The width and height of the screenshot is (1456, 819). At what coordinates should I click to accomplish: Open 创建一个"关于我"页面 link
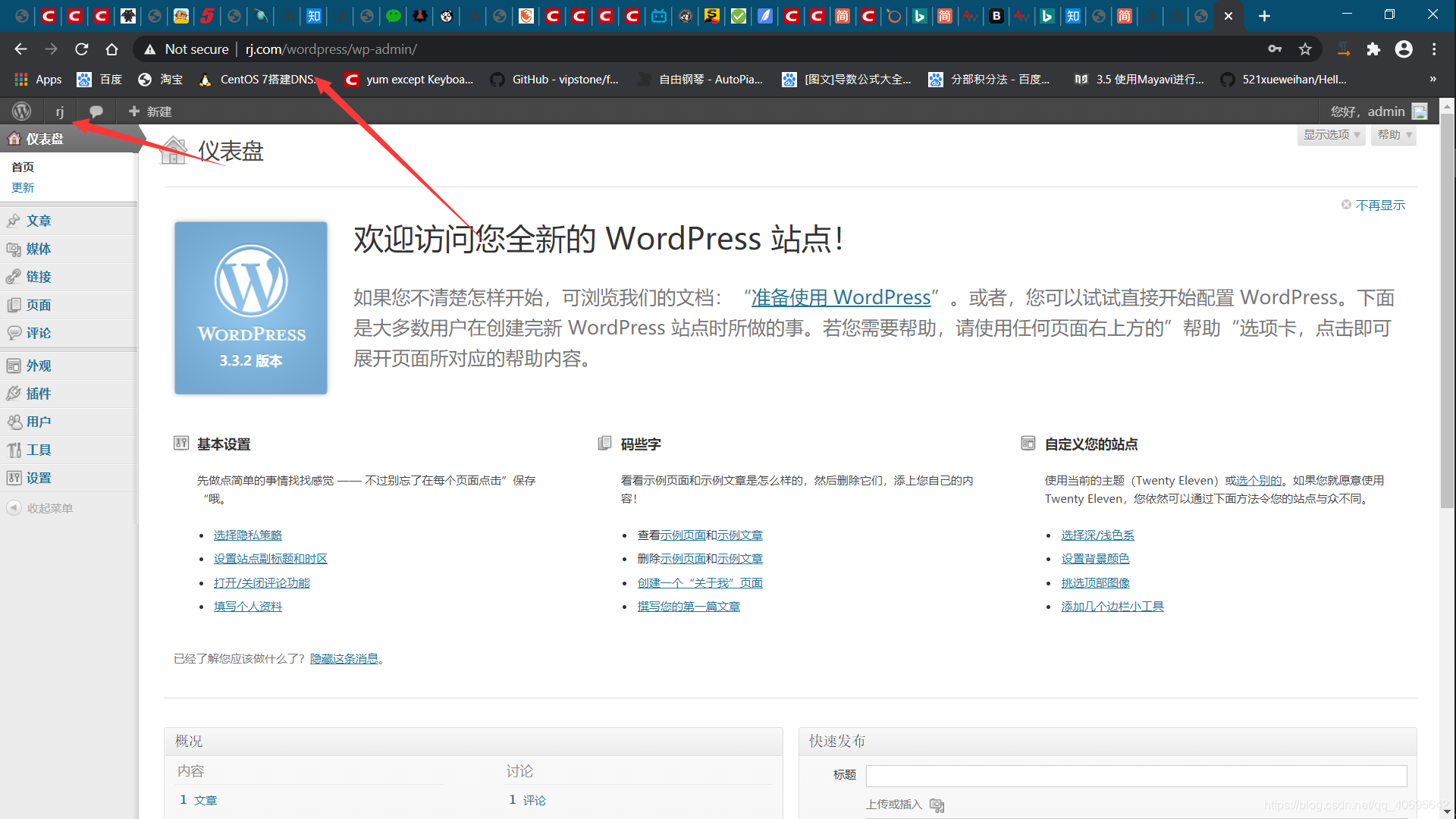point(700,583)
